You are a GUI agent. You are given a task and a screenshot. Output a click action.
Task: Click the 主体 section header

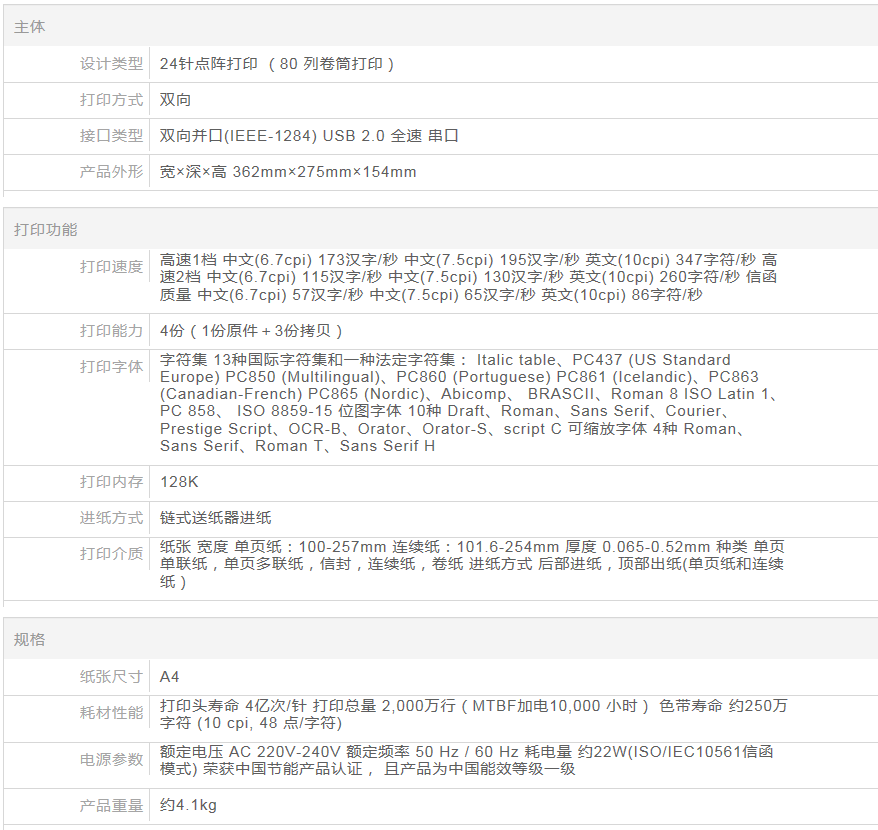point(30,27)
